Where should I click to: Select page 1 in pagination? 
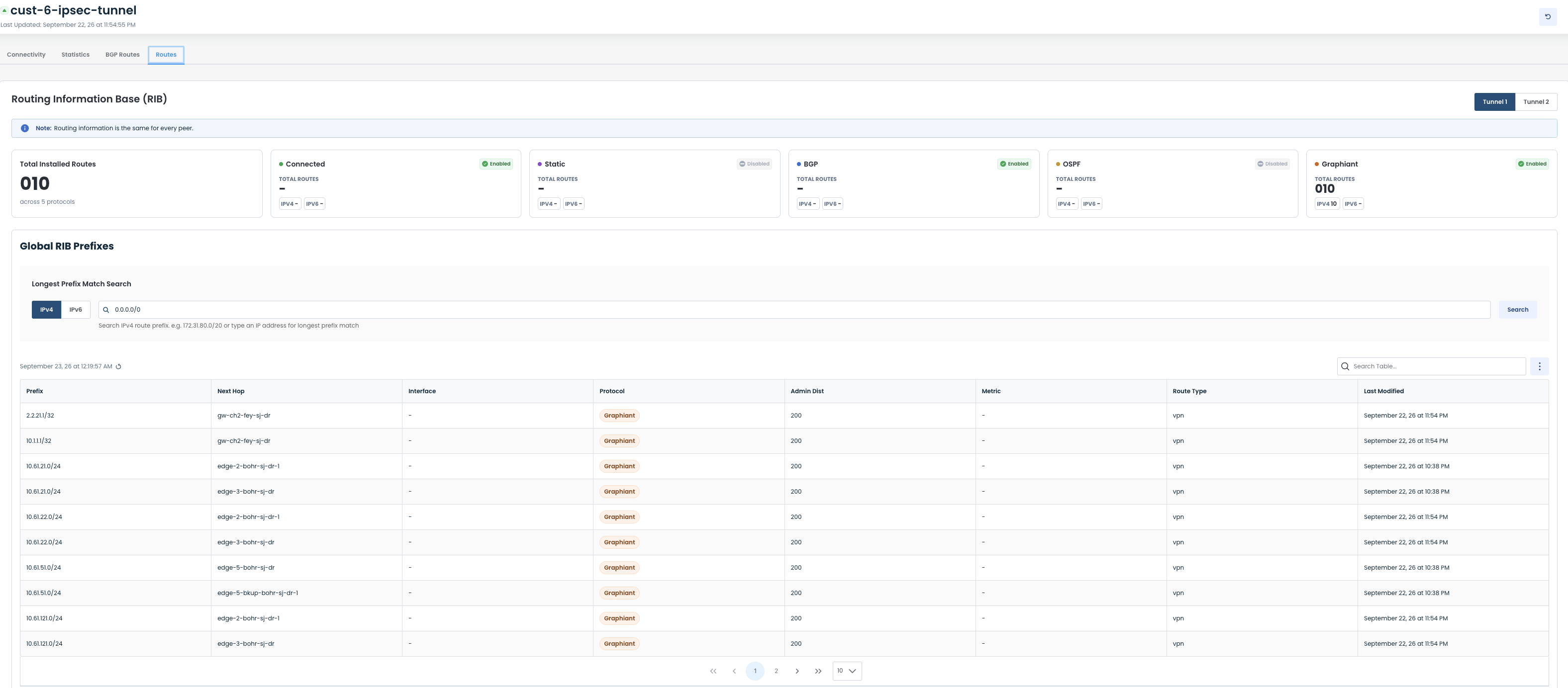coord(755,671)
